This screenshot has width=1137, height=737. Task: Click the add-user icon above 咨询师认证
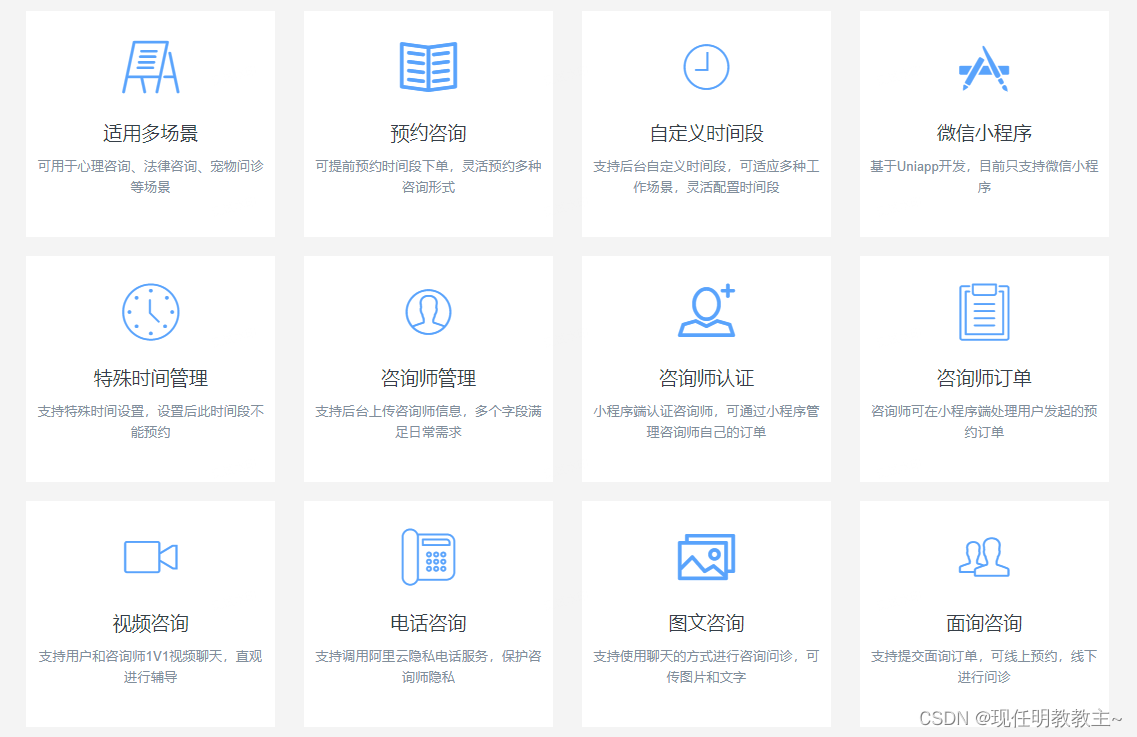click(706, 312)
